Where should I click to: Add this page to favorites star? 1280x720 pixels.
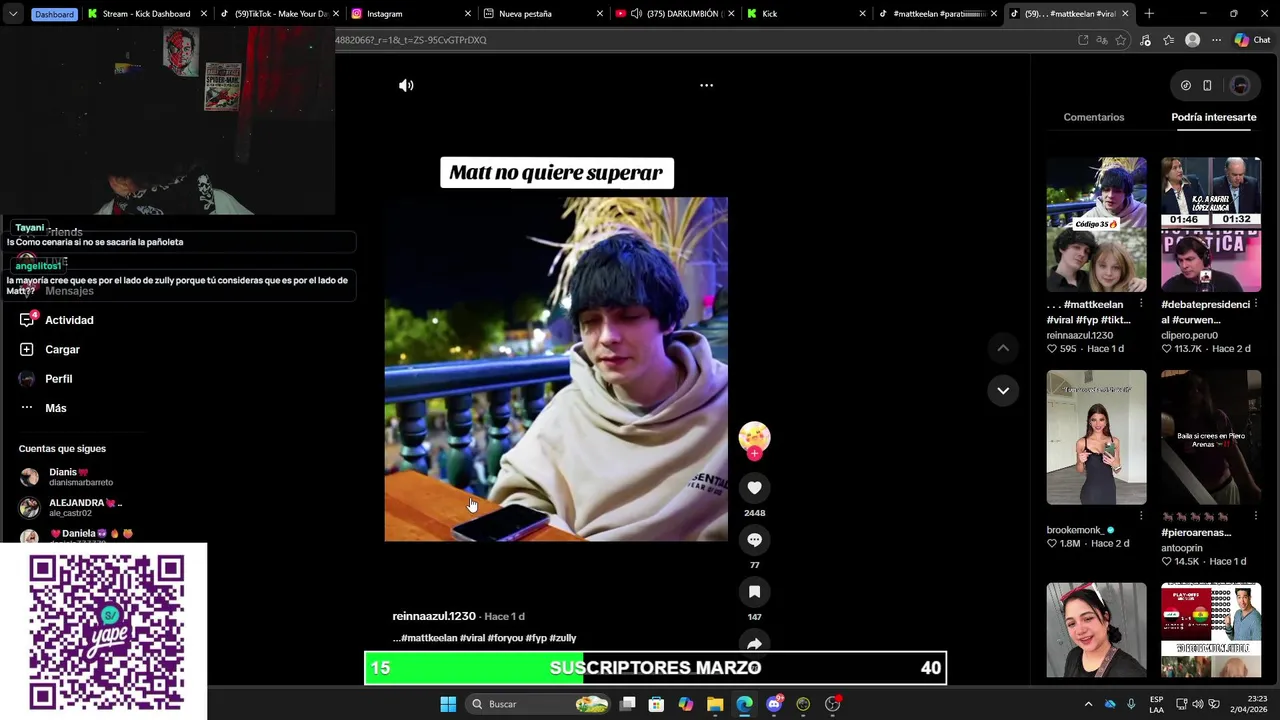[x=1121, y=40]
